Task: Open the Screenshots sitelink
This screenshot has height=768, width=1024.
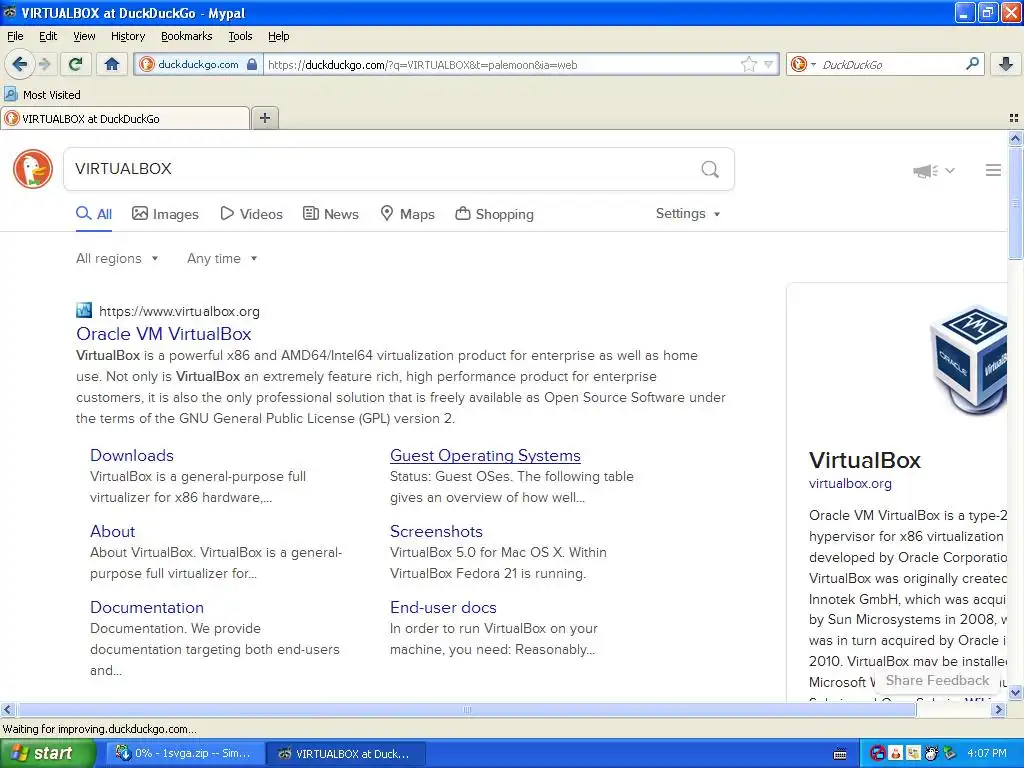Action: point(436,532)
